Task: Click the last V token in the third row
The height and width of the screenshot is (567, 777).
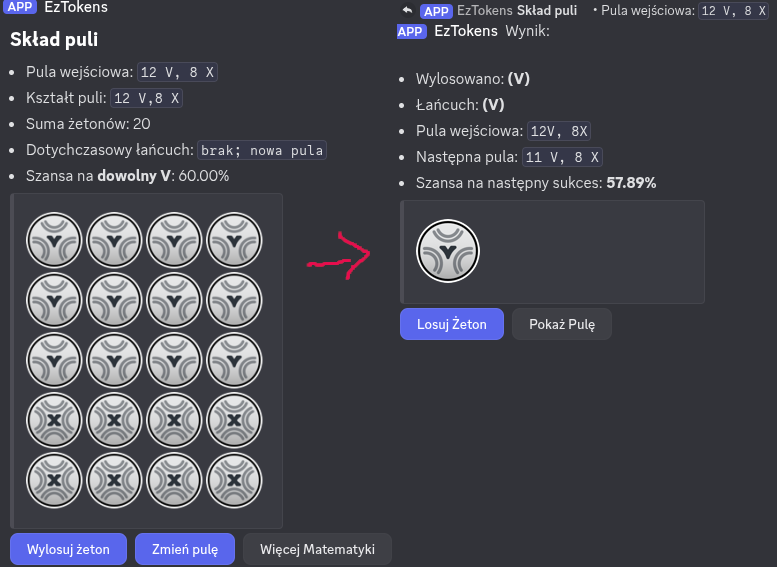Action: [233, 360]
